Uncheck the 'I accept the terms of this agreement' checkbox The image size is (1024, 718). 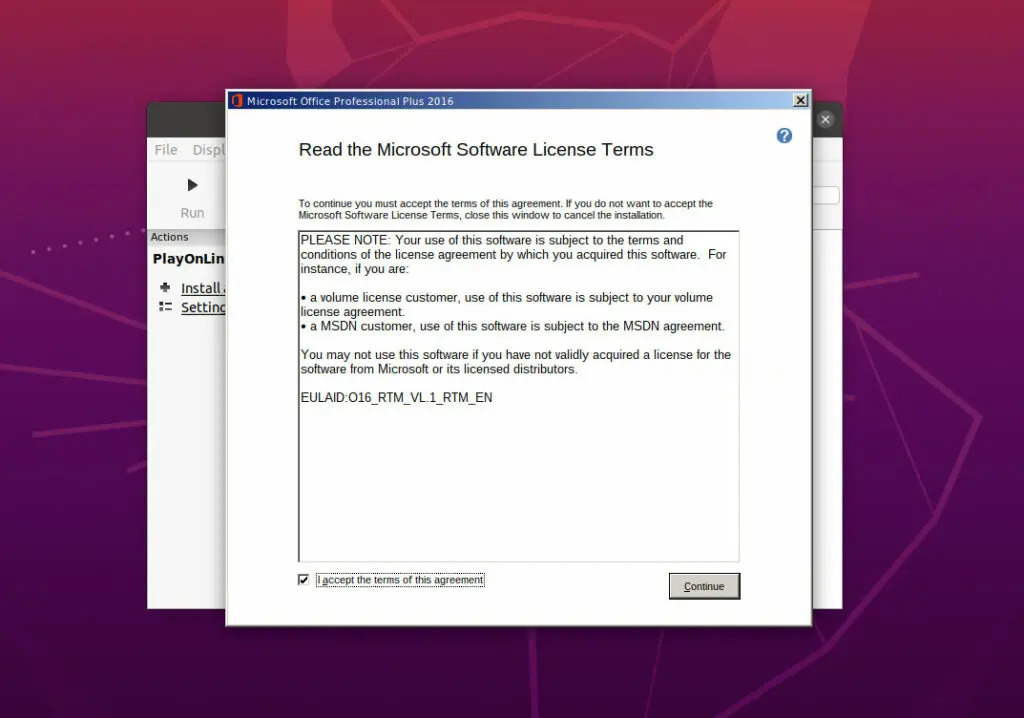[302, 579]
